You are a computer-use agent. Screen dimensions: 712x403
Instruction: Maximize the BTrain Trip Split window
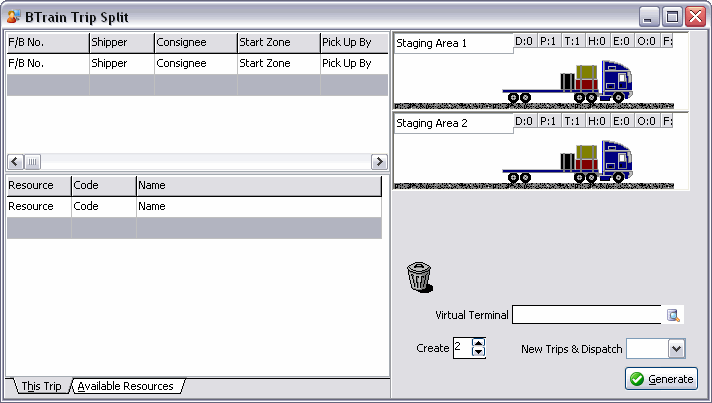pyautogui.click(x=672, y=17)
